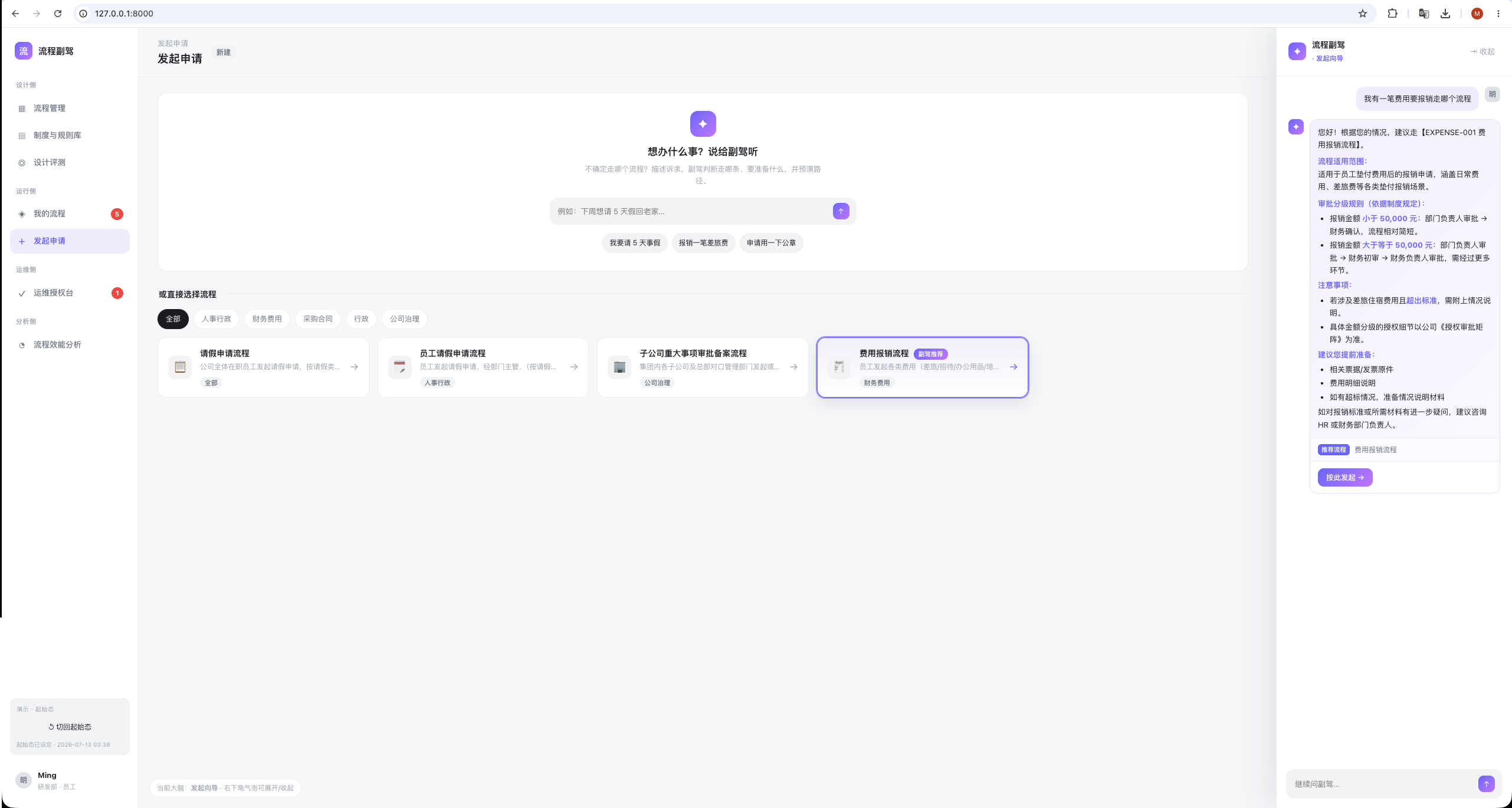Focus the 继续问副驾 chat input field

[x=1380, y=784]
